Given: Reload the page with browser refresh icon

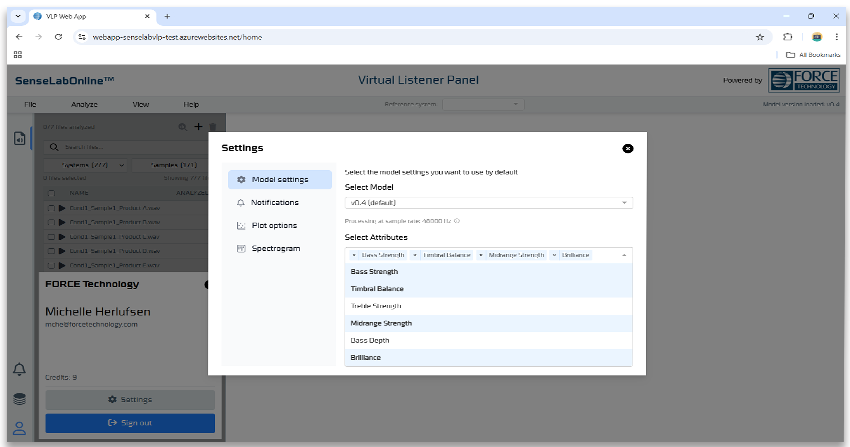Looking at the screenshot, I should [59, 37].
